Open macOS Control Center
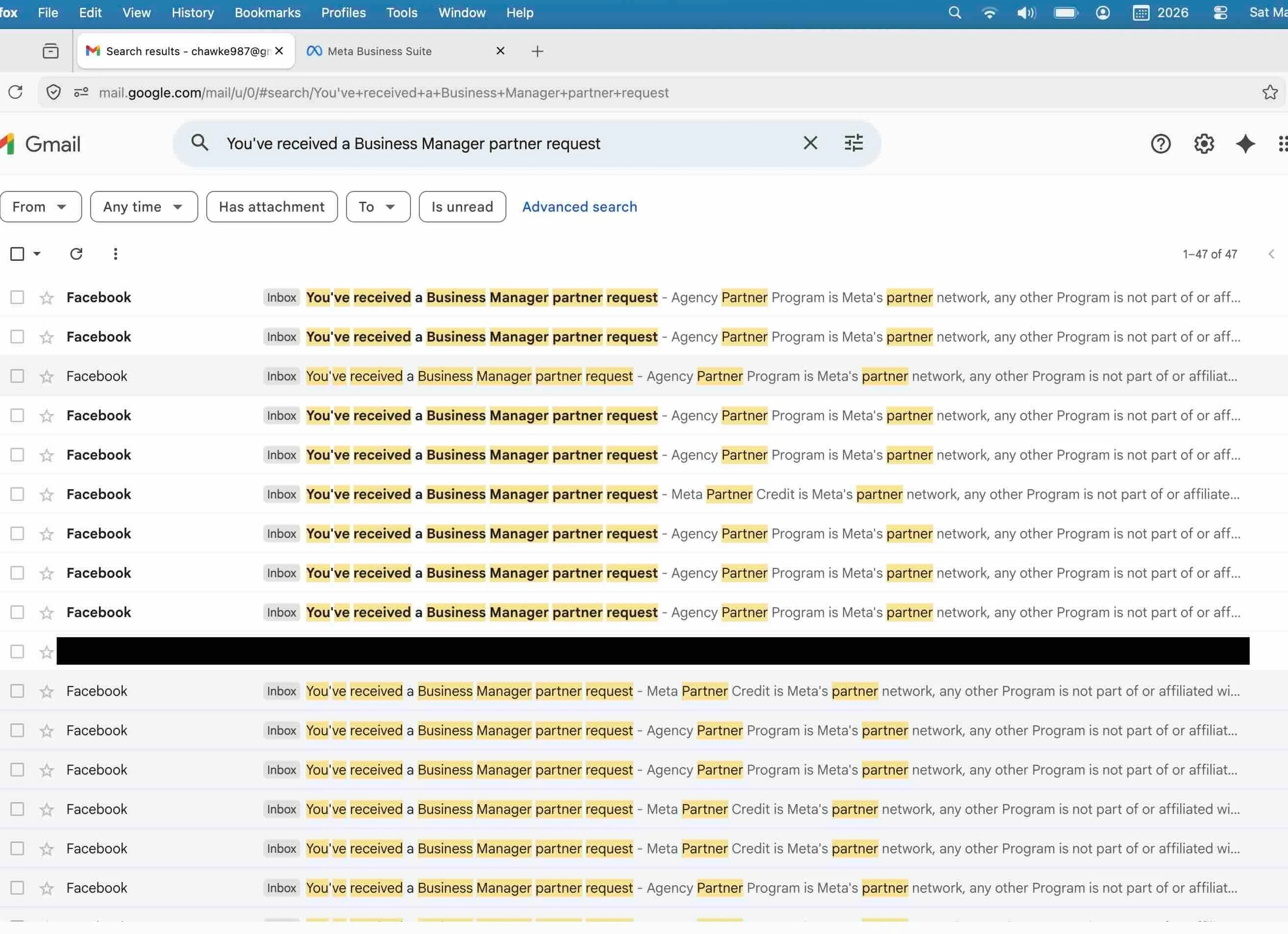The width and height of the screenshot is (1288, 934). click(x=1221, y=12)
